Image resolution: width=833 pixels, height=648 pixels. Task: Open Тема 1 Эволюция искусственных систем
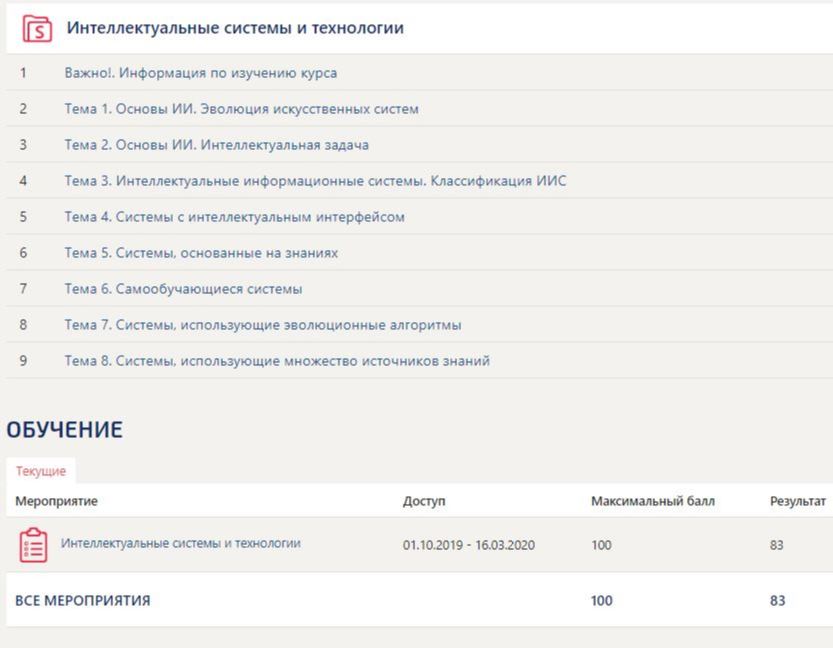[x=241, y=109]
